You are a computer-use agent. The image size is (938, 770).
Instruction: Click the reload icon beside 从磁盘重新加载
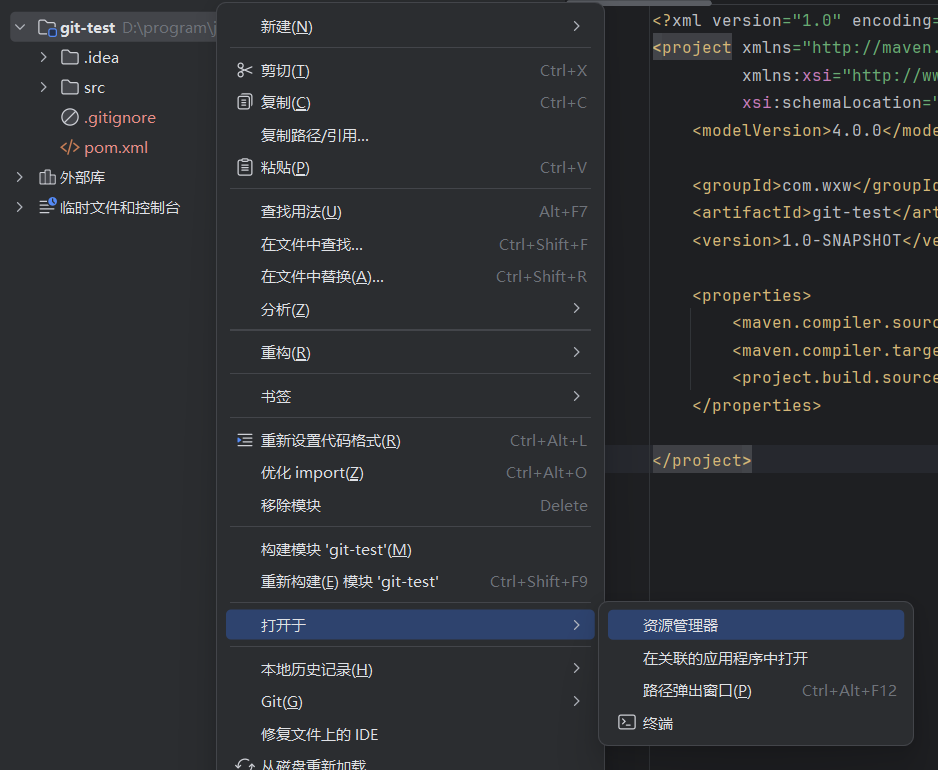pos(244,765)
